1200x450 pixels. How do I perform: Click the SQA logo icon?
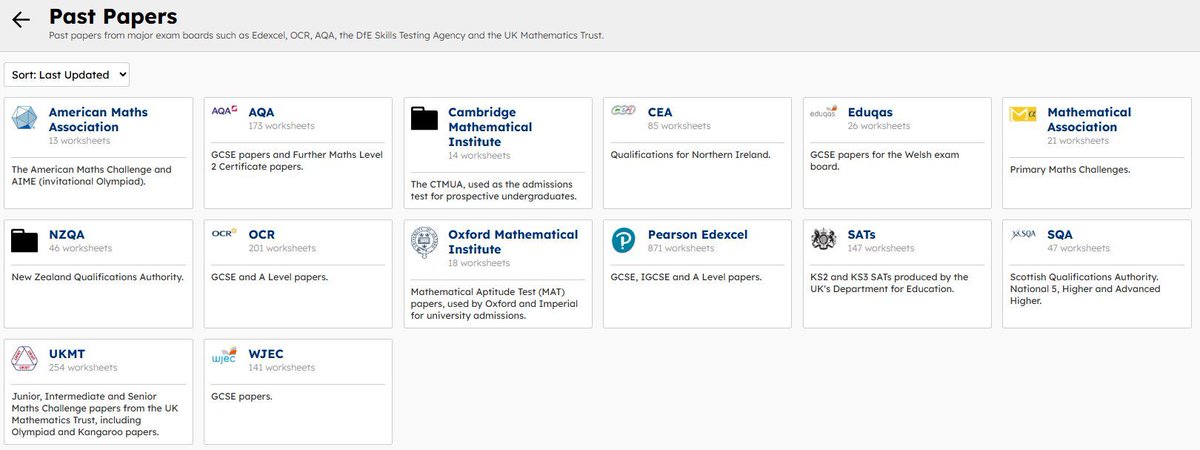1024,233
